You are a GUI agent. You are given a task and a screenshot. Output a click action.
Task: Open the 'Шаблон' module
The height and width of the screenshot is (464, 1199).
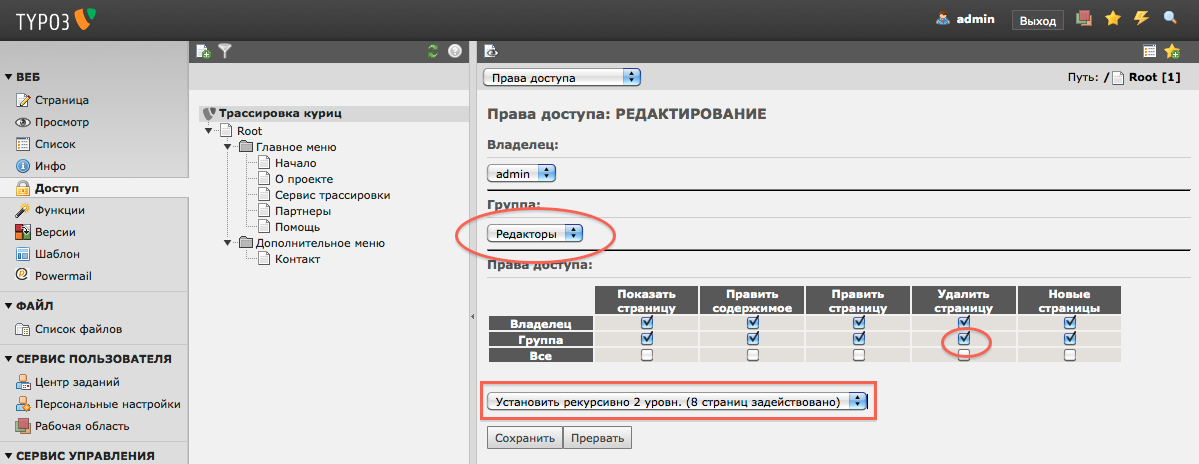click(56, 254)
